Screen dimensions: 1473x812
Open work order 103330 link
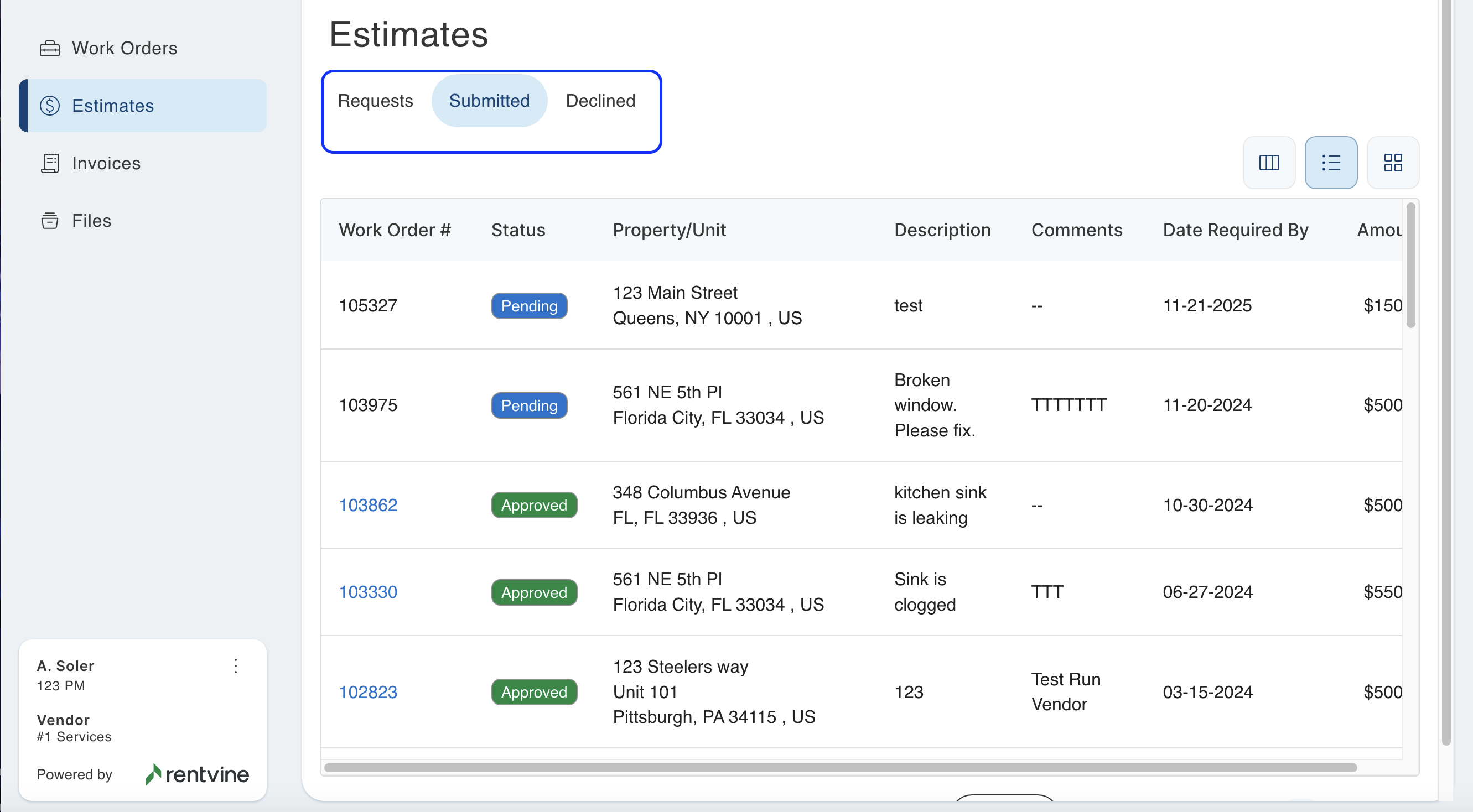pyautogui.click(x=367, y=592)
